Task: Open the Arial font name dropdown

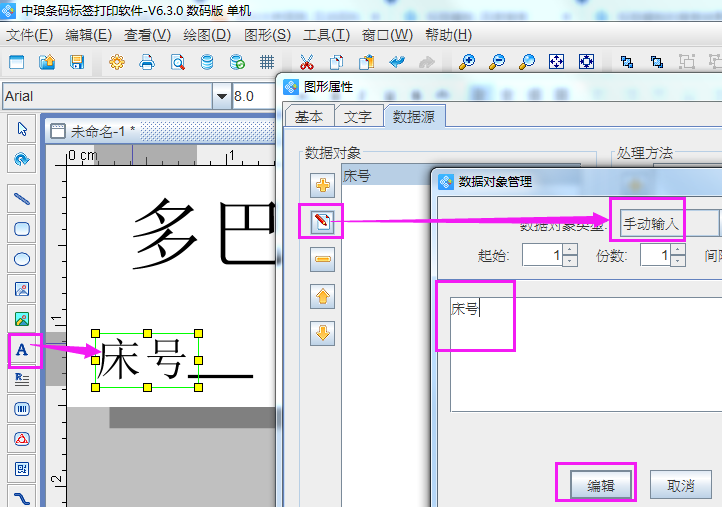Action: (x=221, y=96)
